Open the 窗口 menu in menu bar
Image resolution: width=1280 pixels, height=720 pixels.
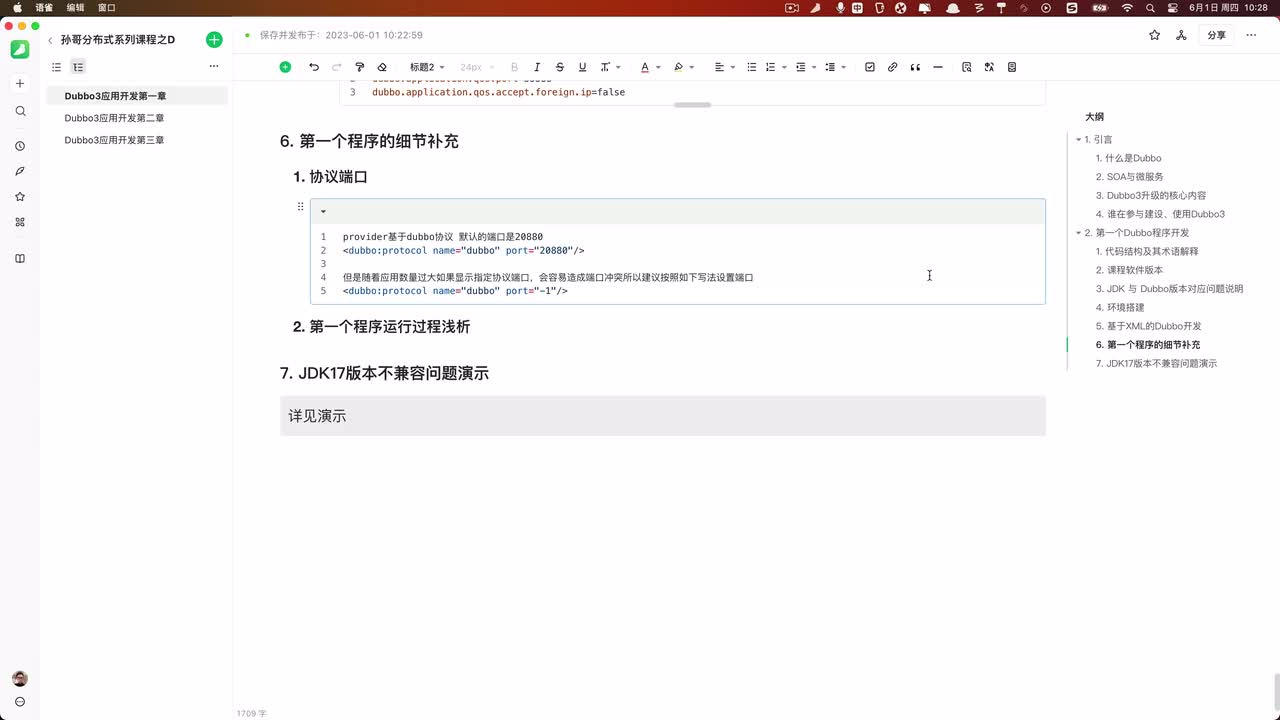pyautogui.click(x=106, y=7)
